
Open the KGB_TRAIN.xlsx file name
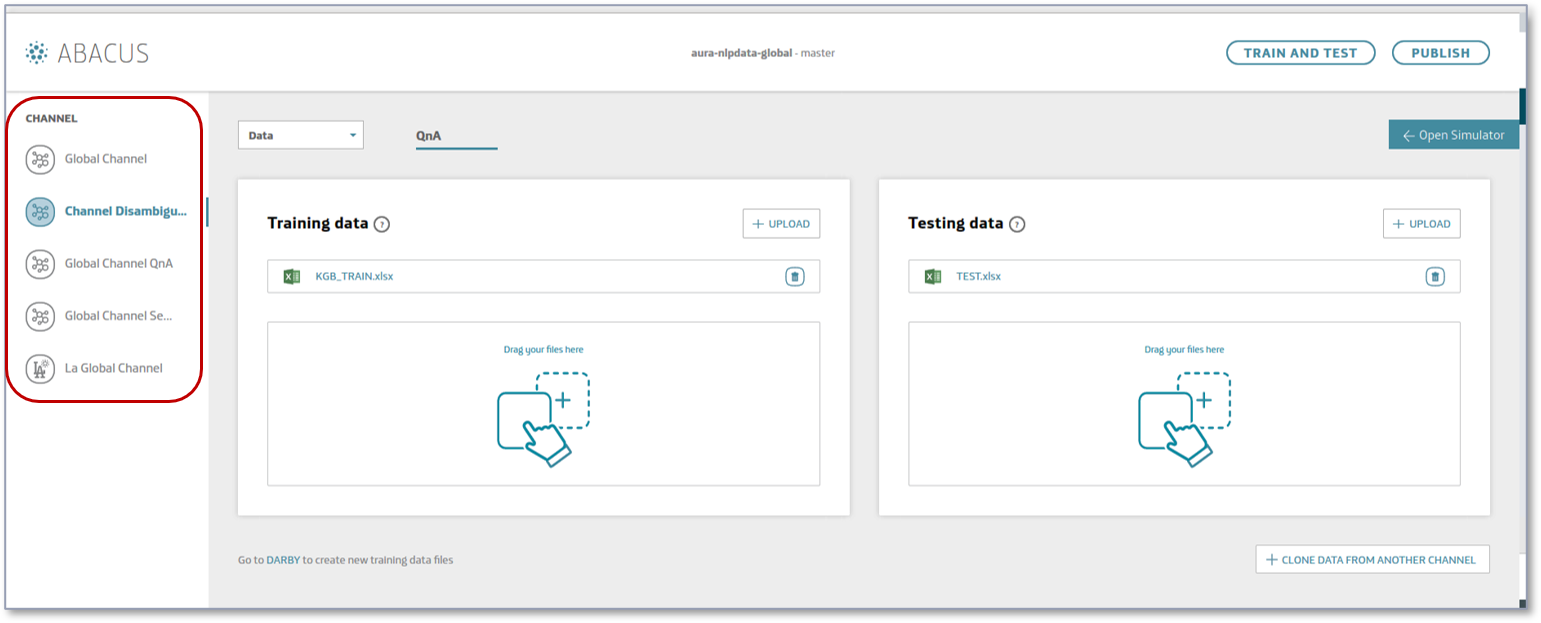[x=354, y=276]
